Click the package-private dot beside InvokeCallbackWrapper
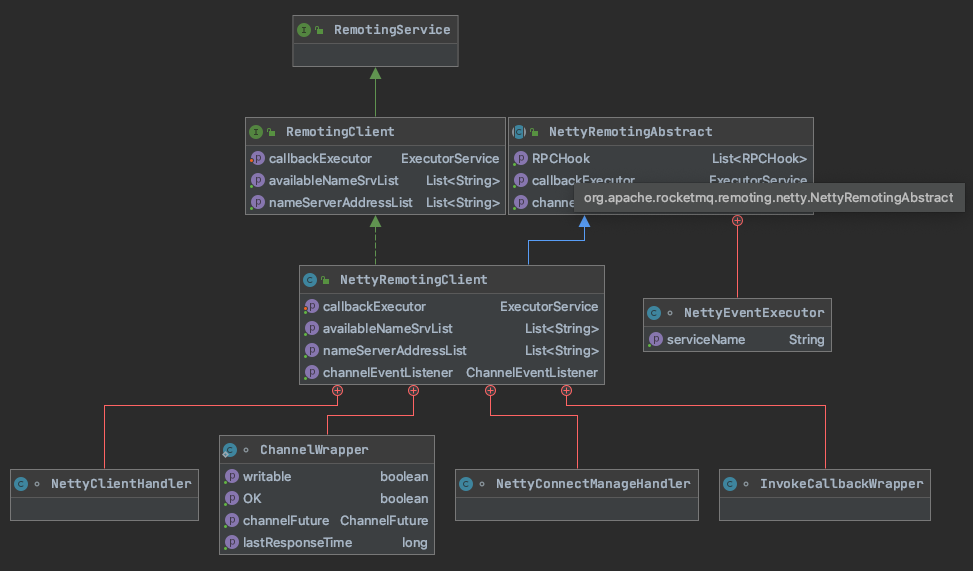Image resolution: width=973 pixels, height=571 pixels. pos(747,485)
